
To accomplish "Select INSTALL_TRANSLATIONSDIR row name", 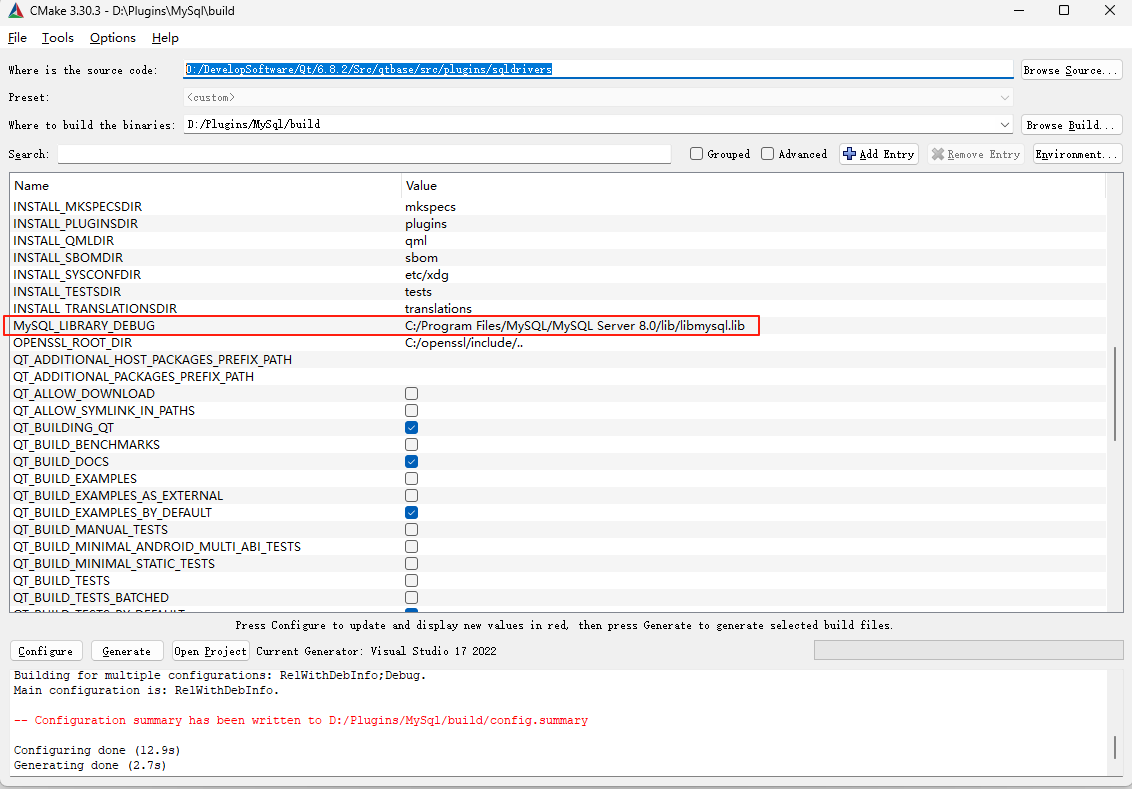I will 95,309.
